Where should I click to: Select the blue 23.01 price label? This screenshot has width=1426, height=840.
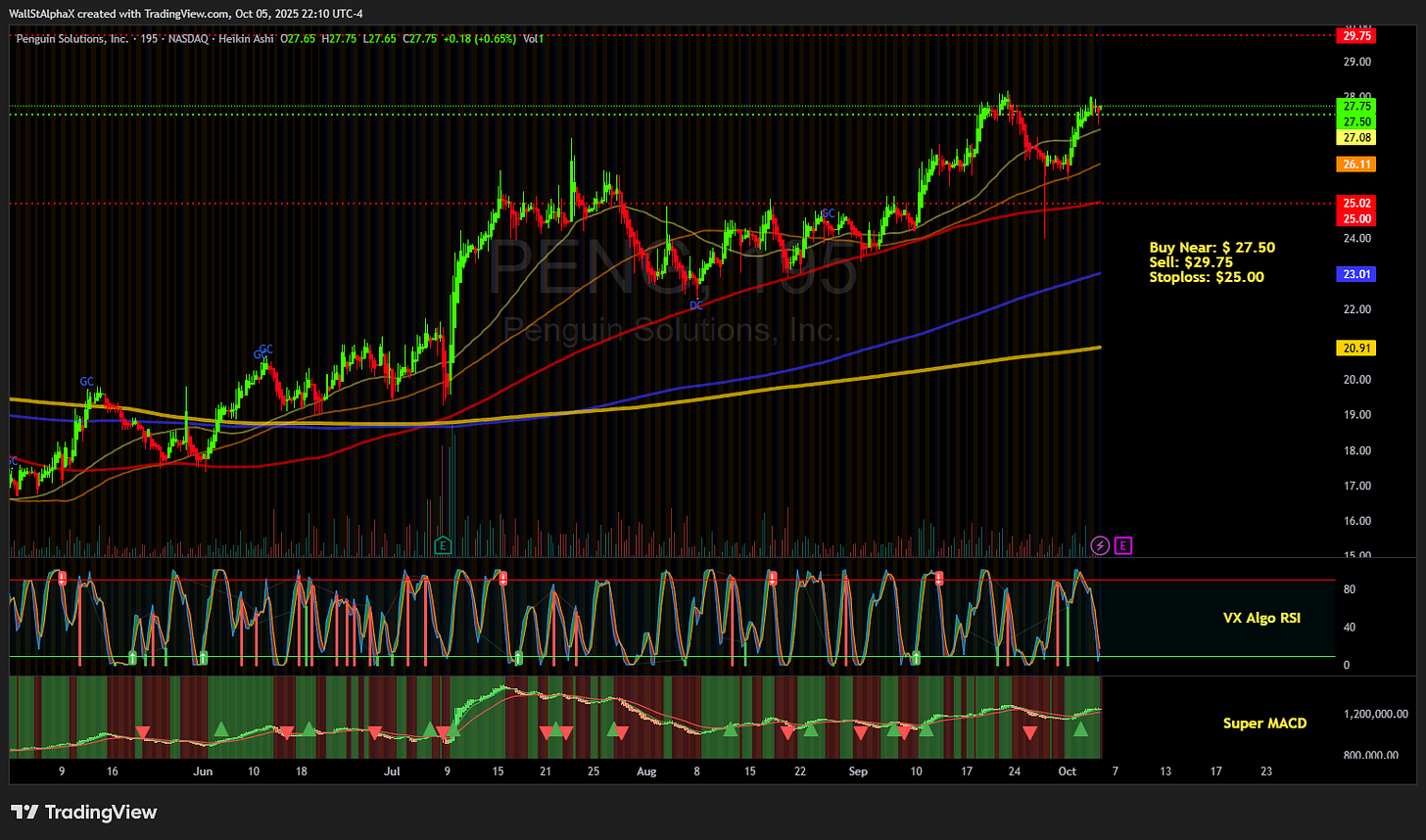point(1356,275)
